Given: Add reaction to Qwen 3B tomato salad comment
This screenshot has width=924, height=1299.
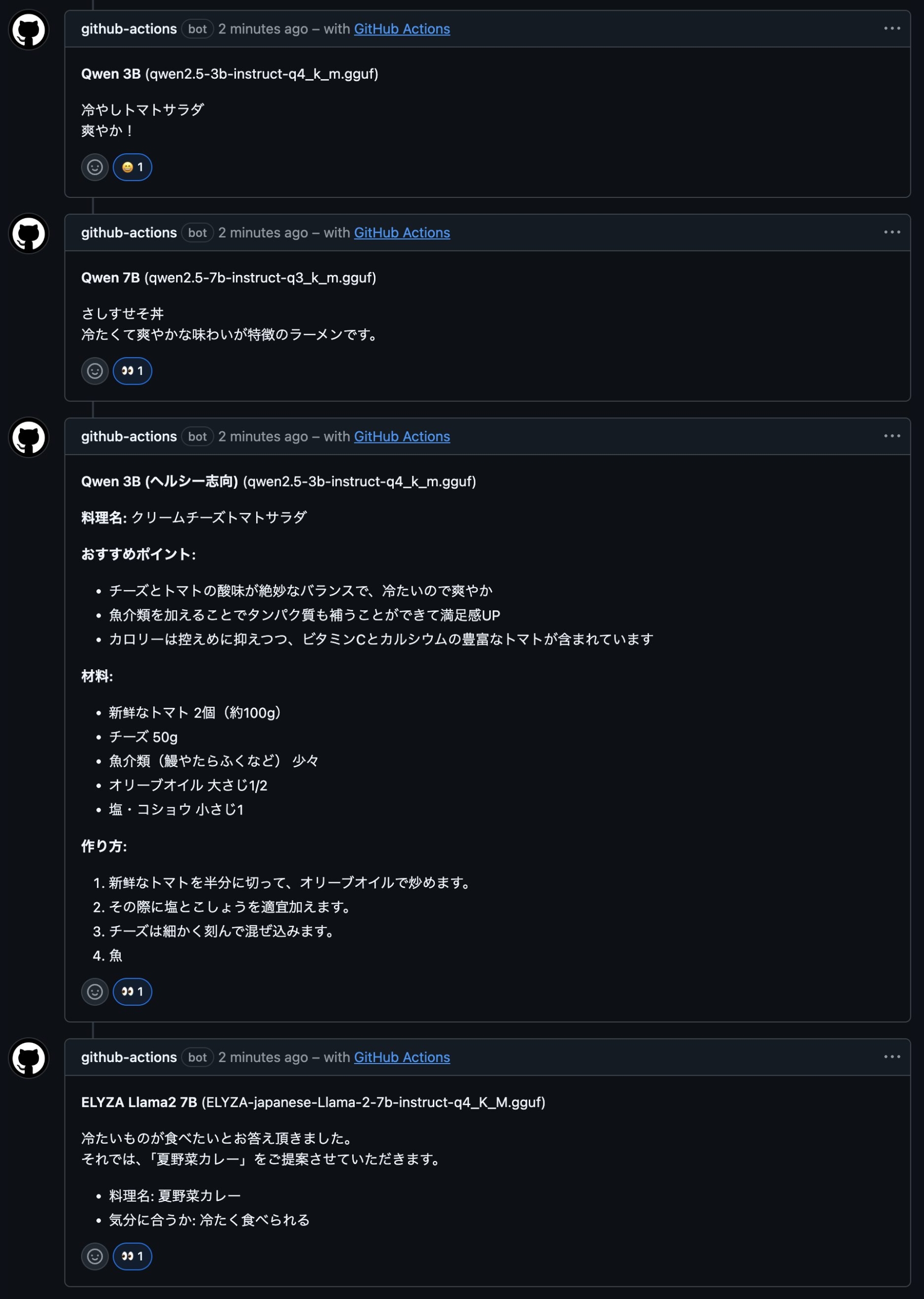Looking at the screenshot, I should click(x=95, y=167).
